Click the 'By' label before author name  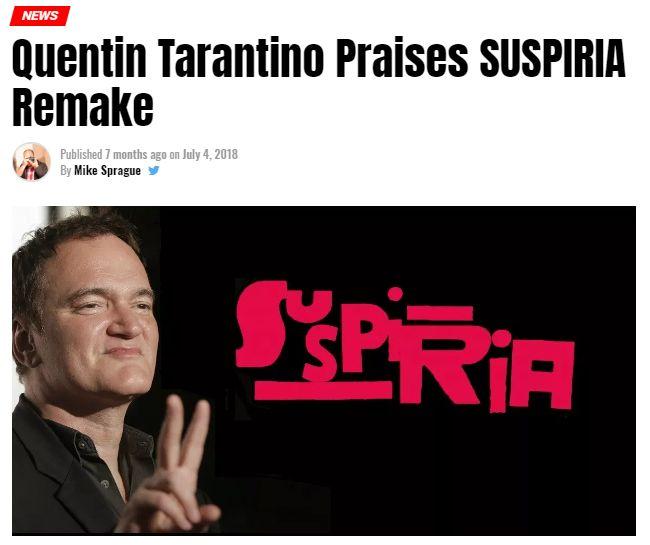click(65, 170)
